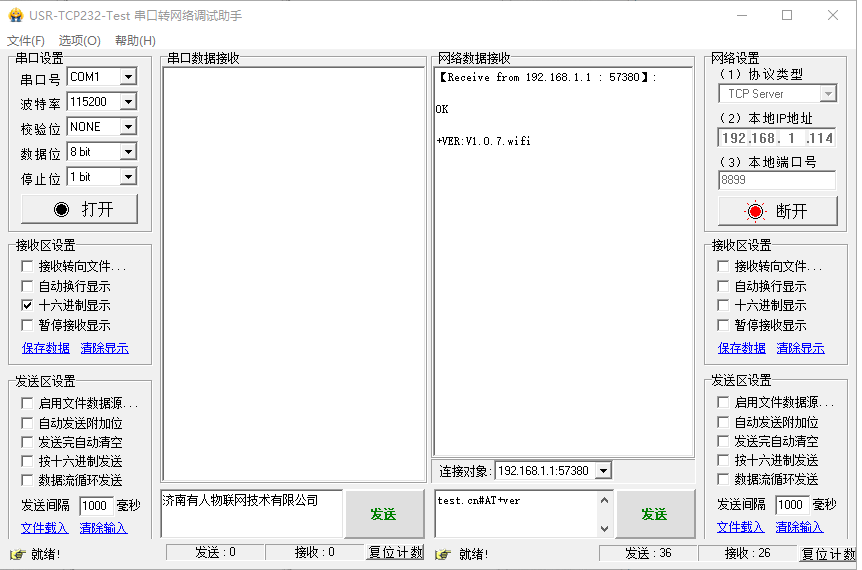Click network 清除输入 link
Viewport: 862px width, 570px height.
point(799,527)
